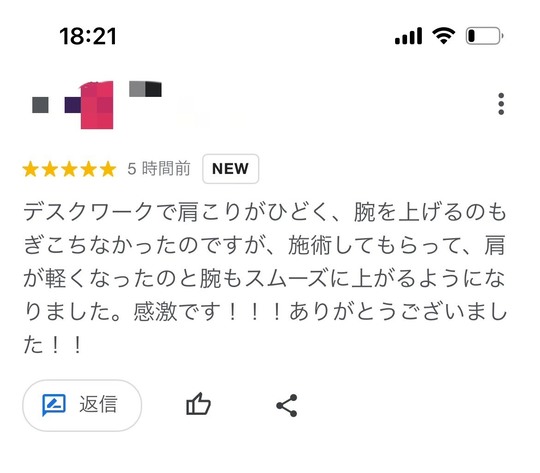Click the fifth yellow rating star
The width and height of the screenshot is (540, 473).
click(108, 169)
